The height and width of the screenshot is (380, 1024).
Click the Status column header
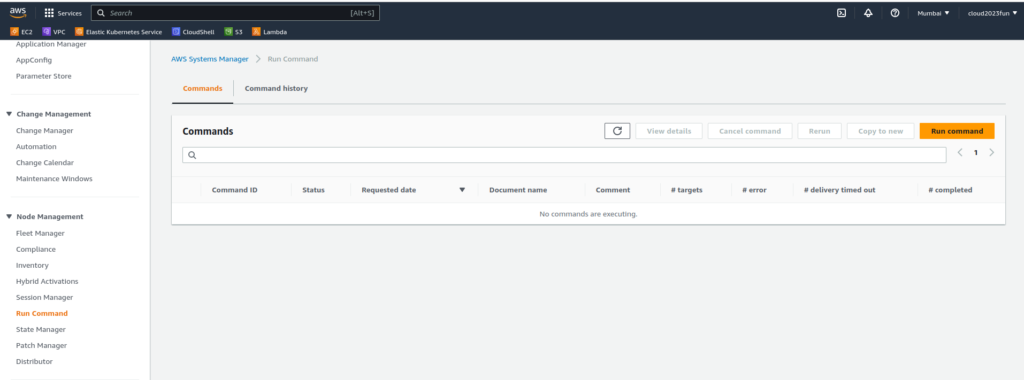point(313,190)
